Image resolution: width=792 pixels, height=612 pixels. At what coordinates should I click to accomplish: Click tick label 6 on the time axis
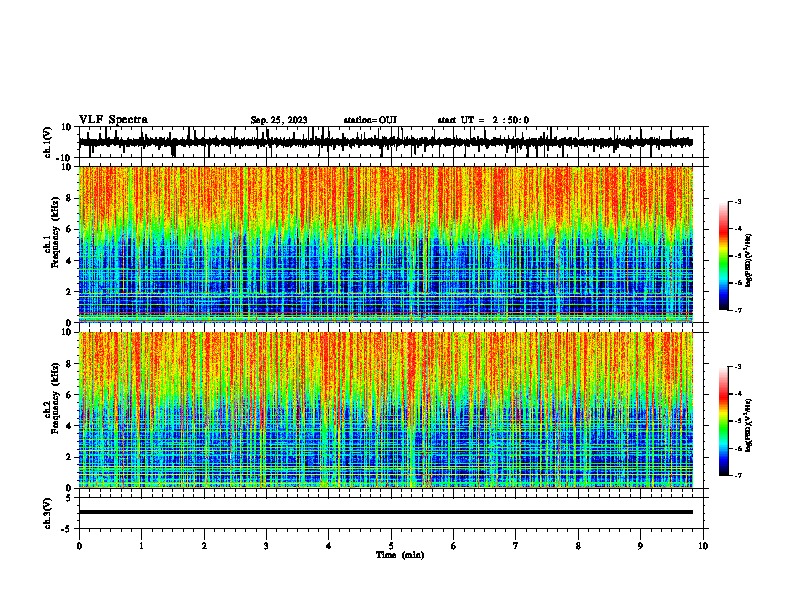[454, 546]
